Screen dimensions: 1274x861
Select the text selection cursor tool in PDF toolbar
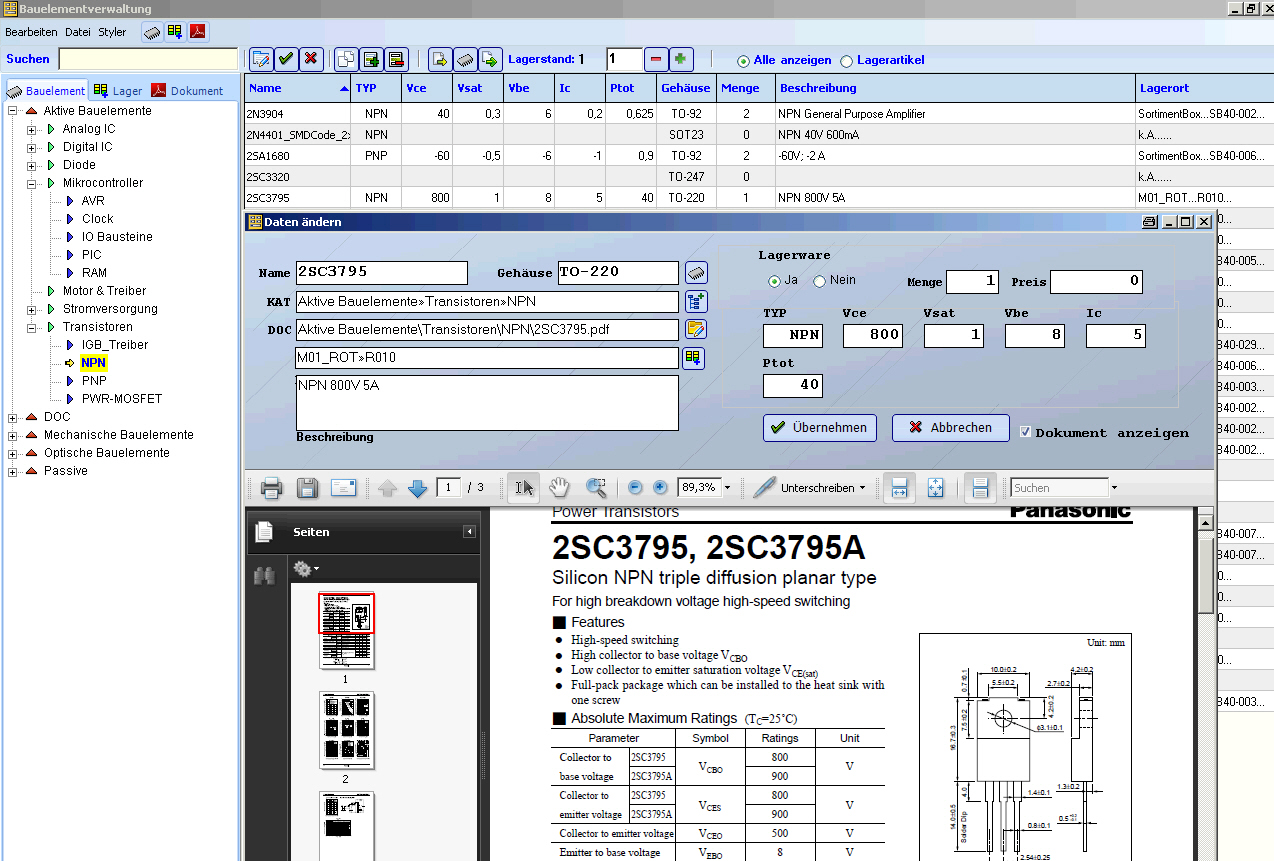point(523,488)
